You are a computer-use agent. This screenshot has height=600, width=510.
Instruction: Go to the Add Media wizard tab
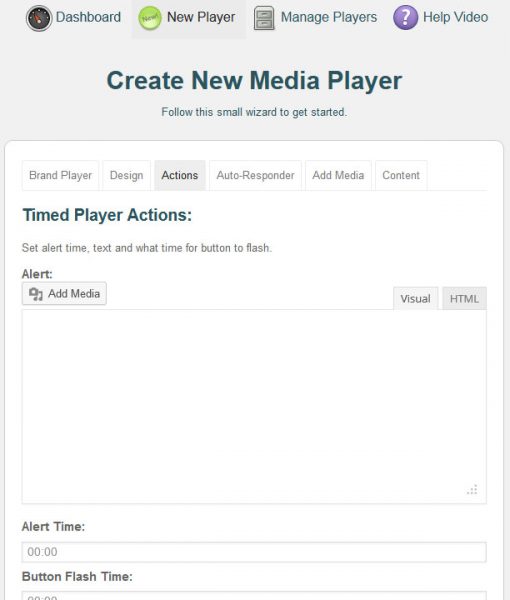point(338,175)
